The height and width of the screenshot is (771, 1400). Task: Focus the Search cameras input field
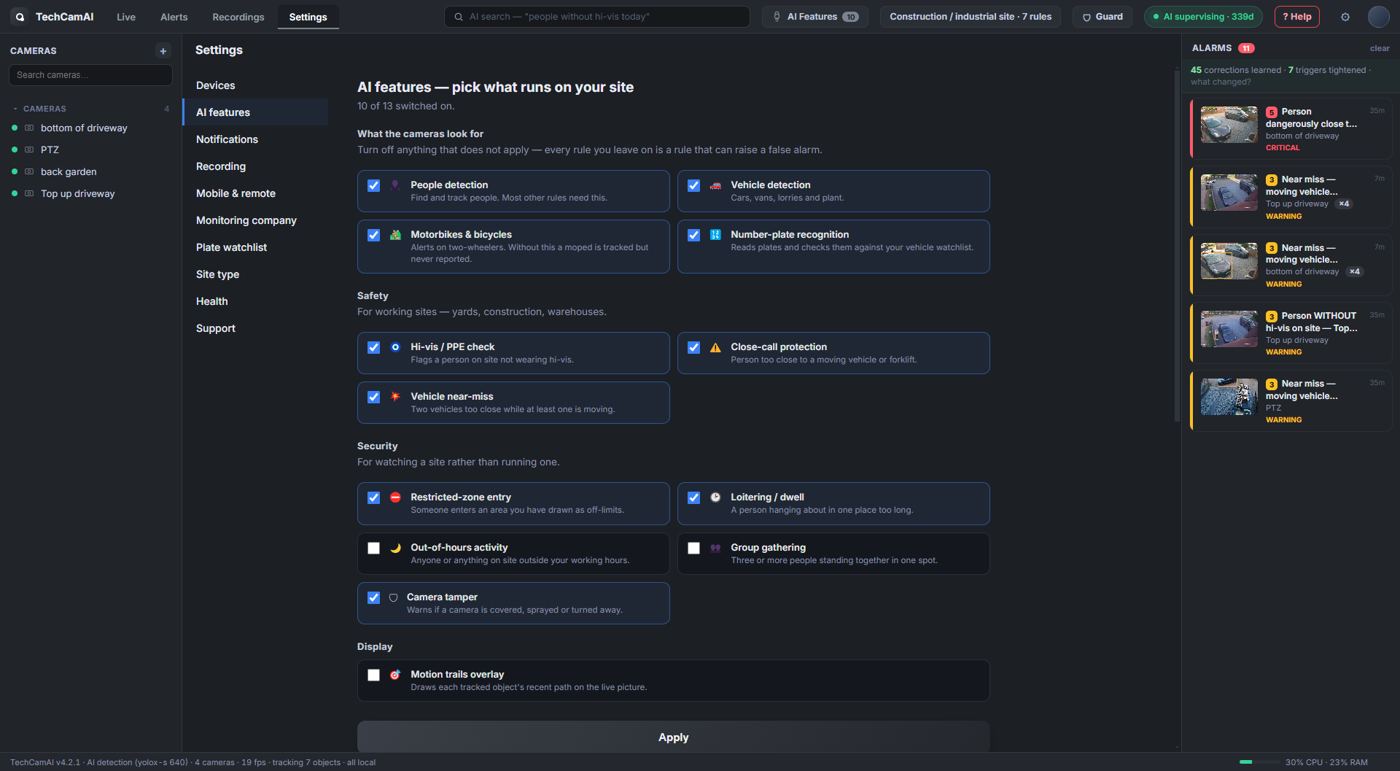(90, 75)
